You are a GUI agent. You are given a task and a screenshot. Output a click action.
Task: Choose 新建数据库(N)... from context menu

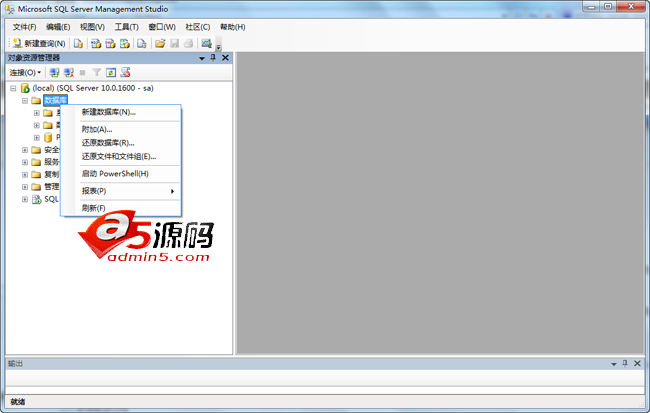(121, 112)
